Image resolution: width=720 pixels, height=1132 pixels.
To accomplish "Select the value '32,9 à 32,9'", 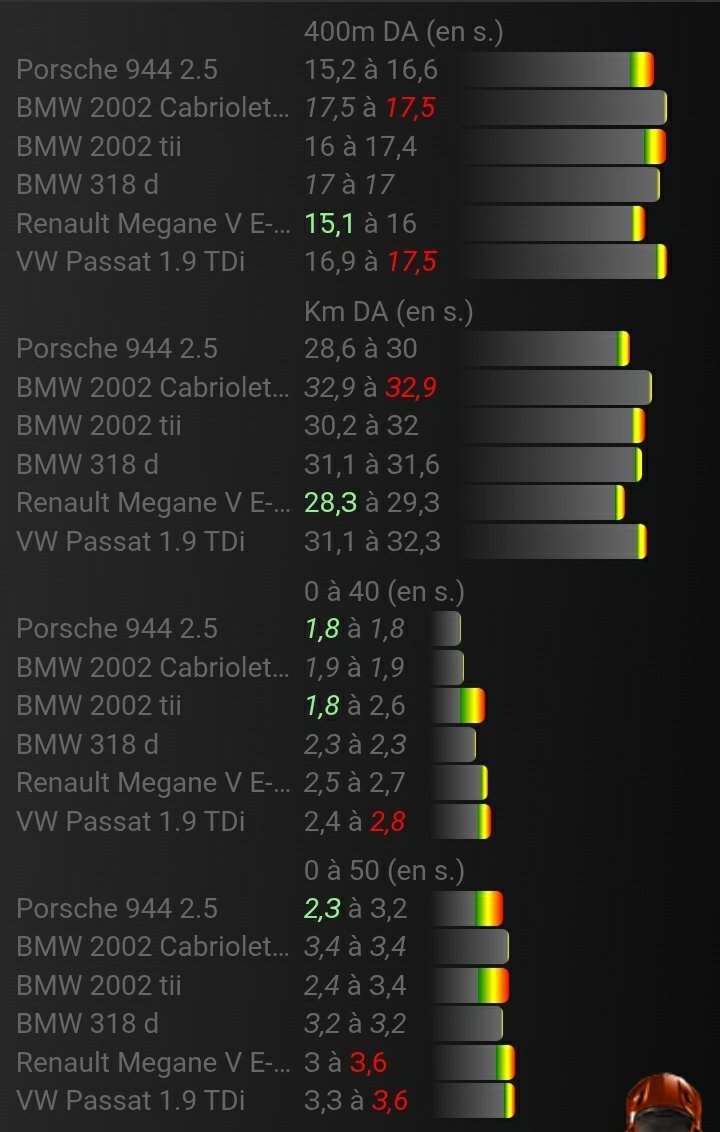I will tap(370, 388).
